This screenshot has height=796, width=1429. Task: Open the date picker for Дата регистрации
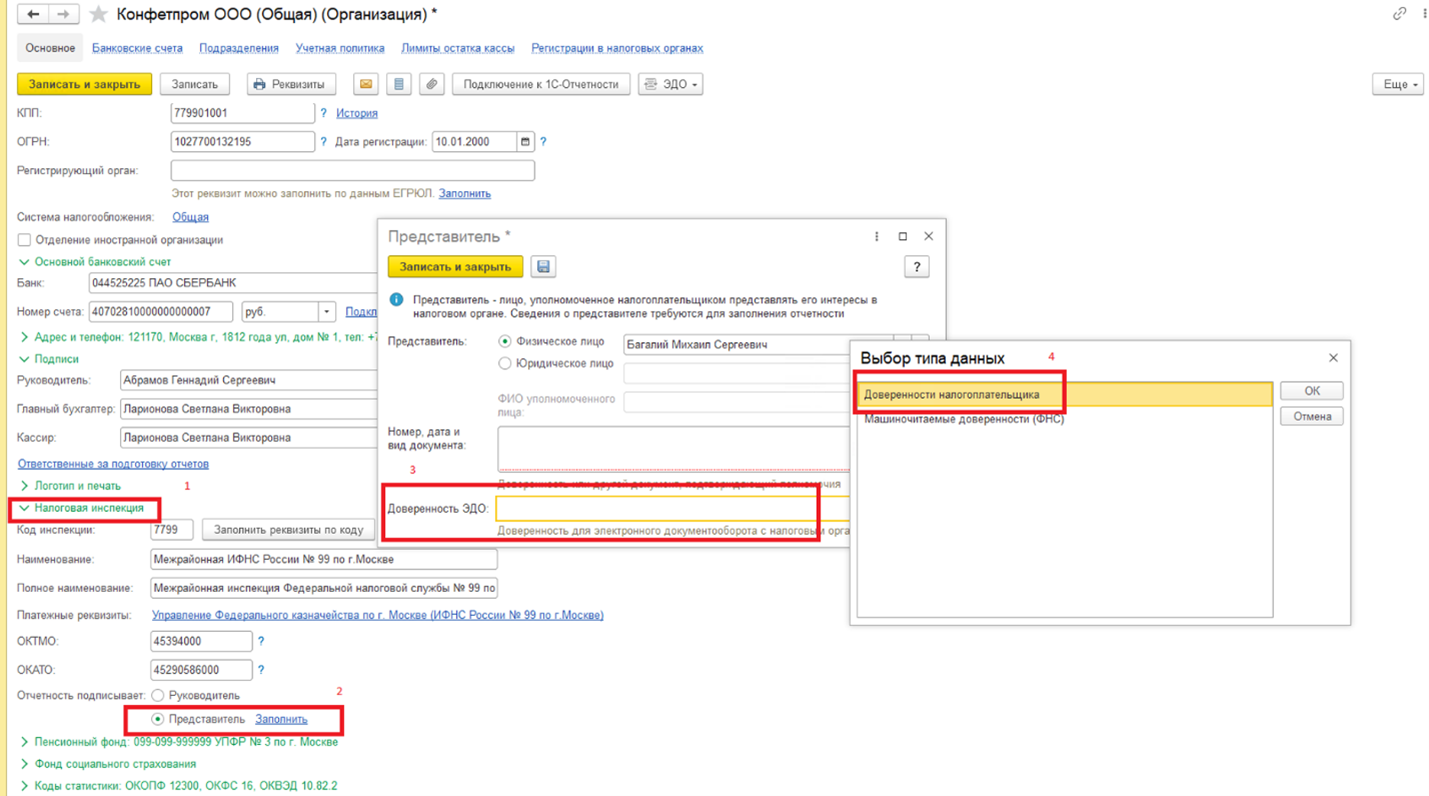[525, 142]
